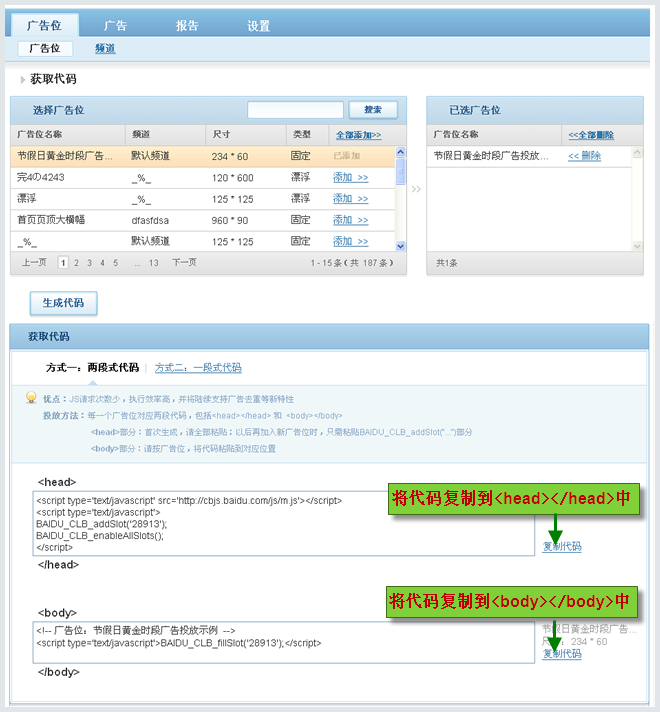Click the dfasfdsa channel cell
The image size is (660, 712).
[150, 221]
